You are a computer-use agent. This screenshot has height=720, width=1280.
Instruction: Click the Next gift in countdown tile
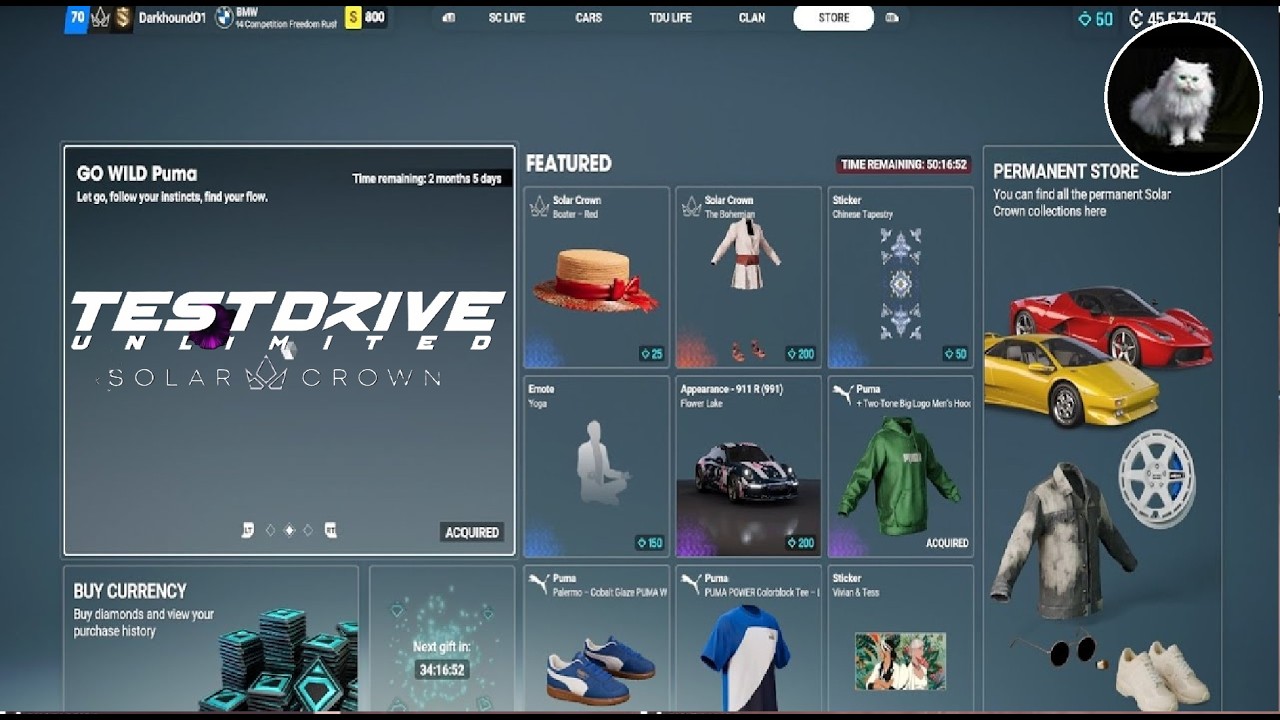point(441,640)
